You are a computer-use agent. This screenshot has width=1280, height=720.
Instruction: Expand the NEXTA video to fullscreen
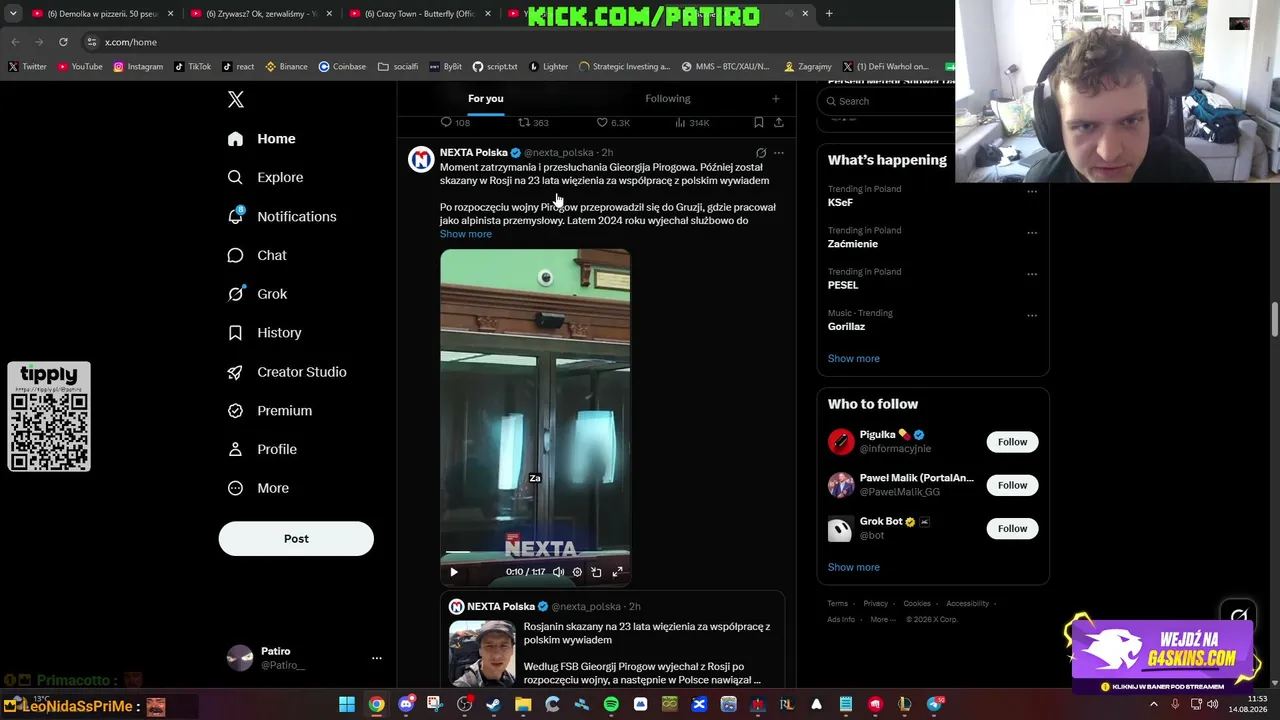coord(617,572)
